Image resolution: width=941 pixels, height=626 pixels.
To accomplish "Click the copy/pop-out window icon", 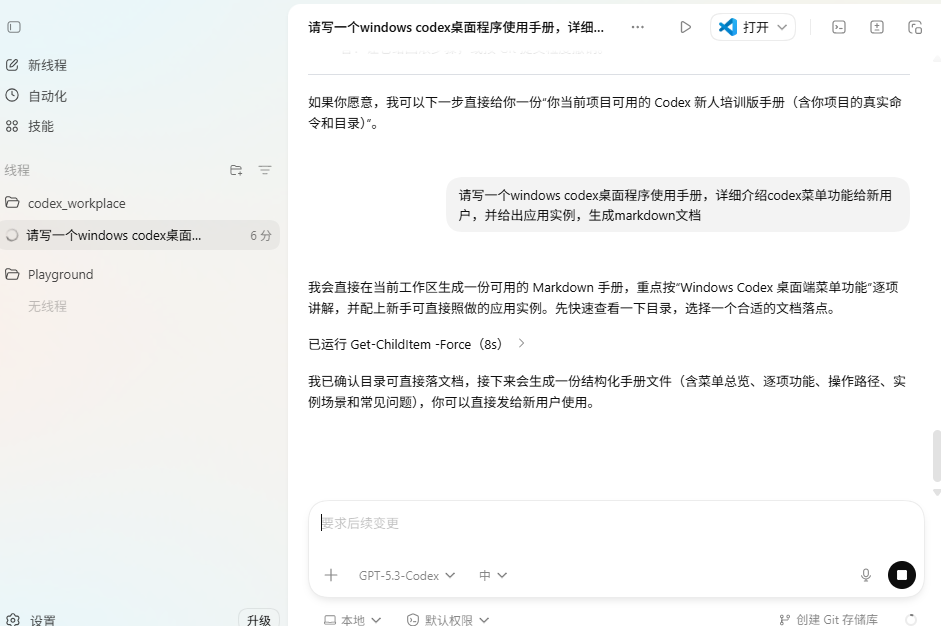I will point(915,27).
